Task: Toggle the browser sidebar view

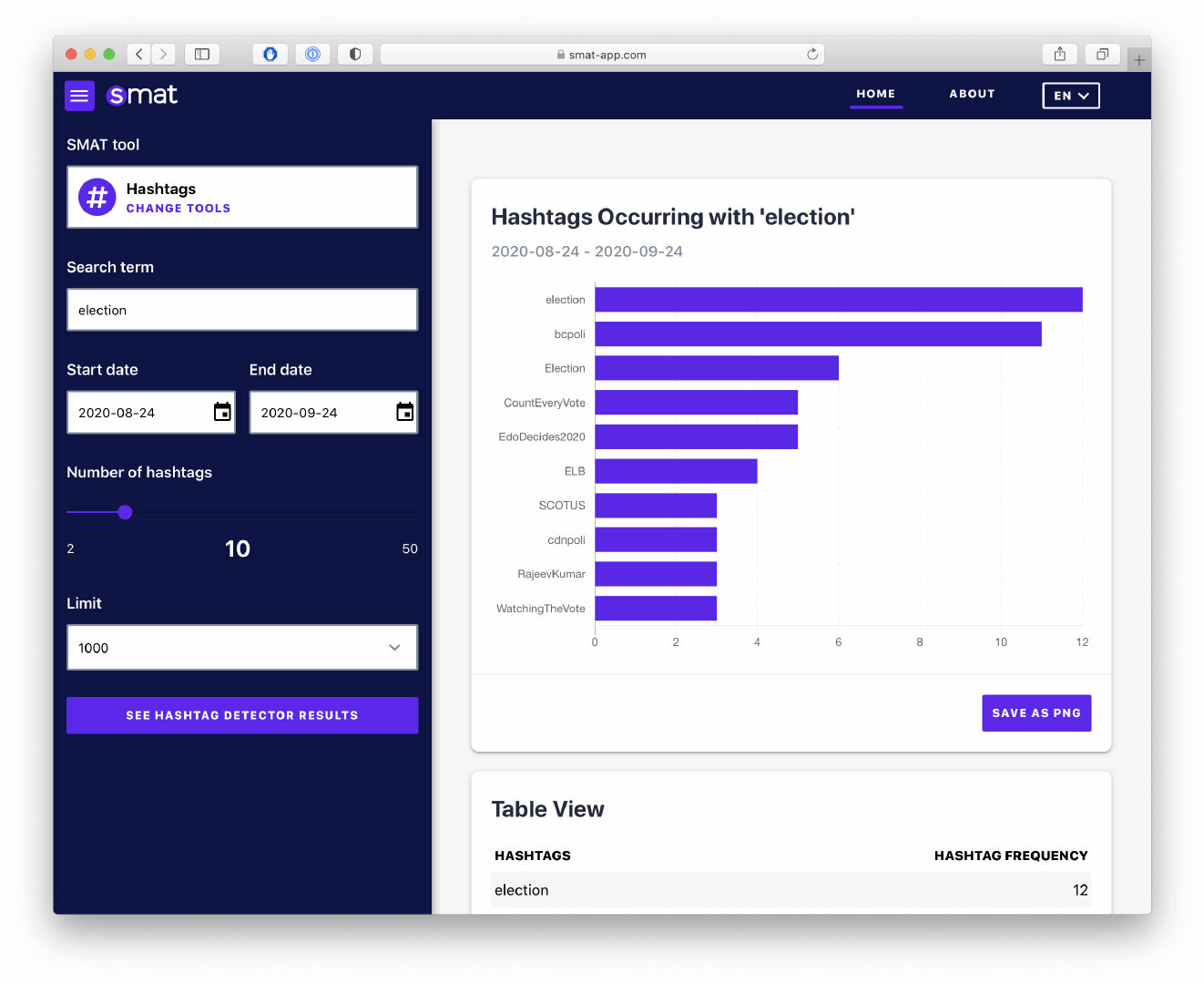Action: pyautogui.click(x=202, y=55)
